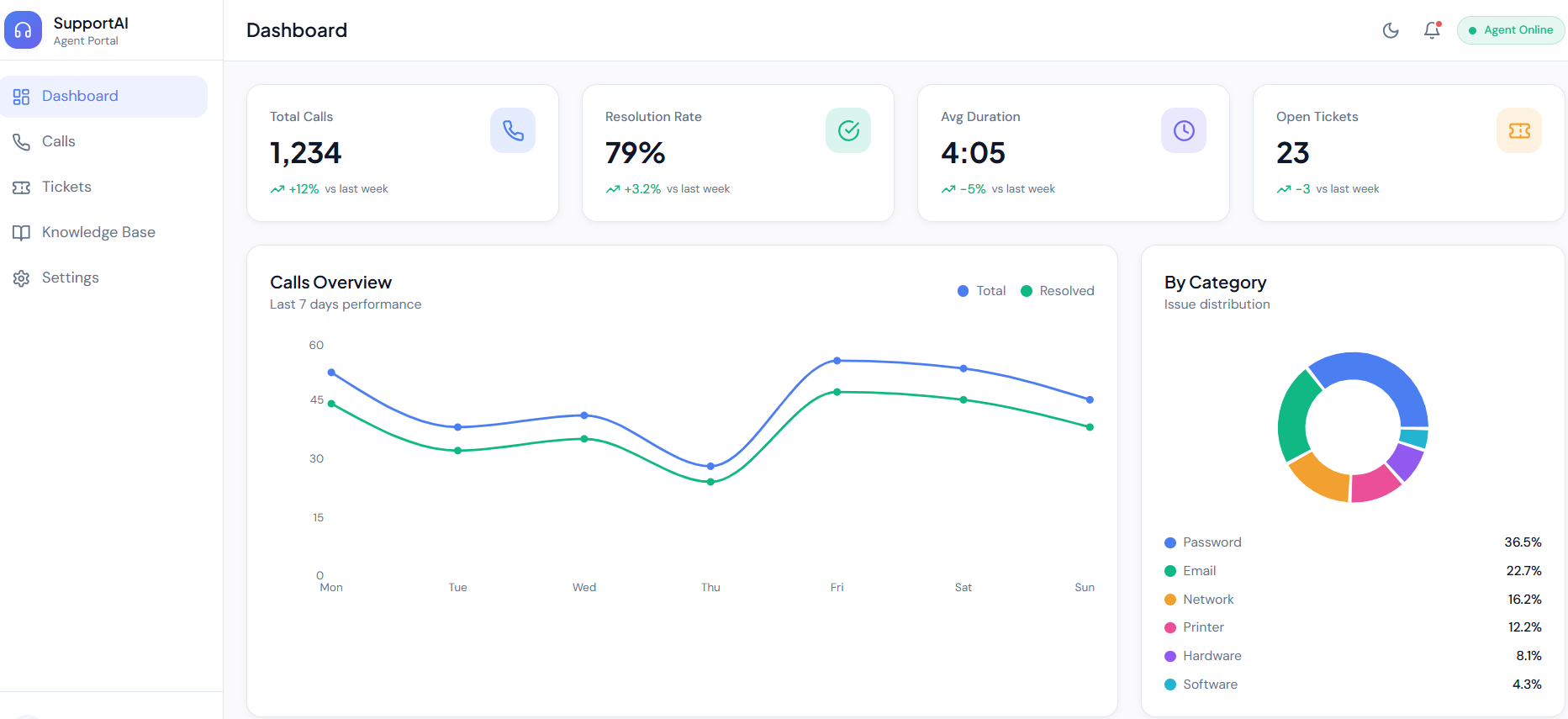The width and height of the screenshot is (1568, 719).
Task: Click the Thursday data point on Resolved line
Action: click(710, 482)
